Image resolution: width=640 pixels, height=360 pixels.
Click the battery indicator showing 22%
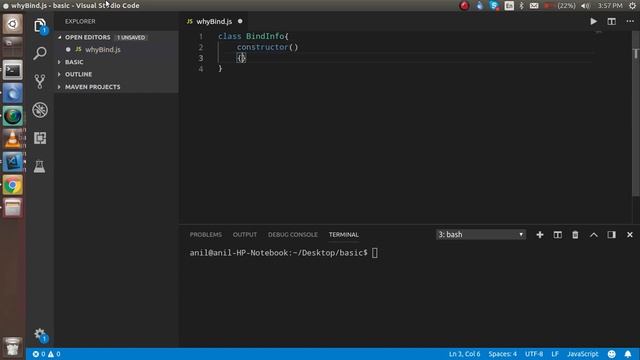pos(560,6)
